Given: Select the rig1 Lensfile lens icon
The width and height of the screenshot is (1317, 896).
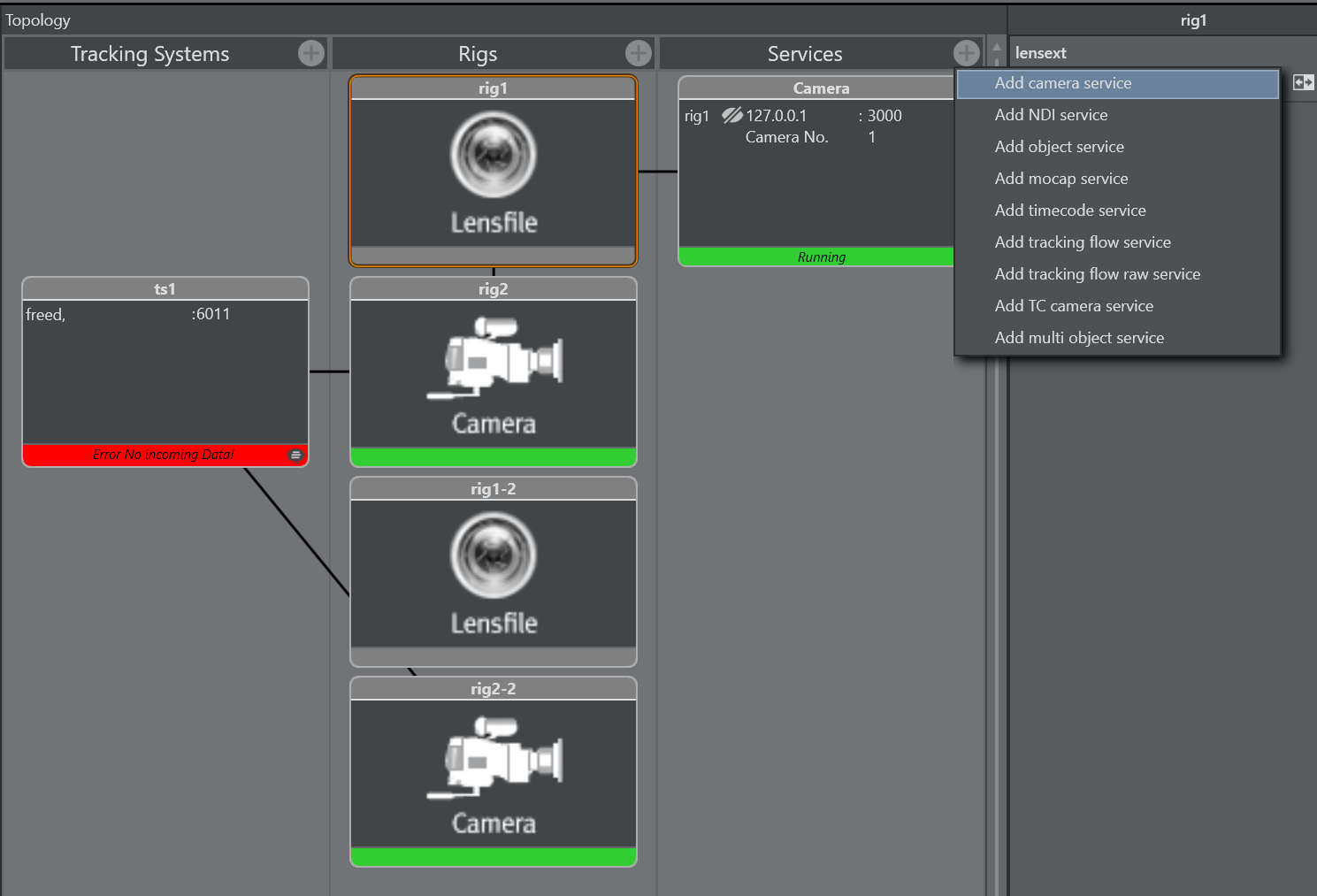Looking at the screenshot, I should (494, 155).
